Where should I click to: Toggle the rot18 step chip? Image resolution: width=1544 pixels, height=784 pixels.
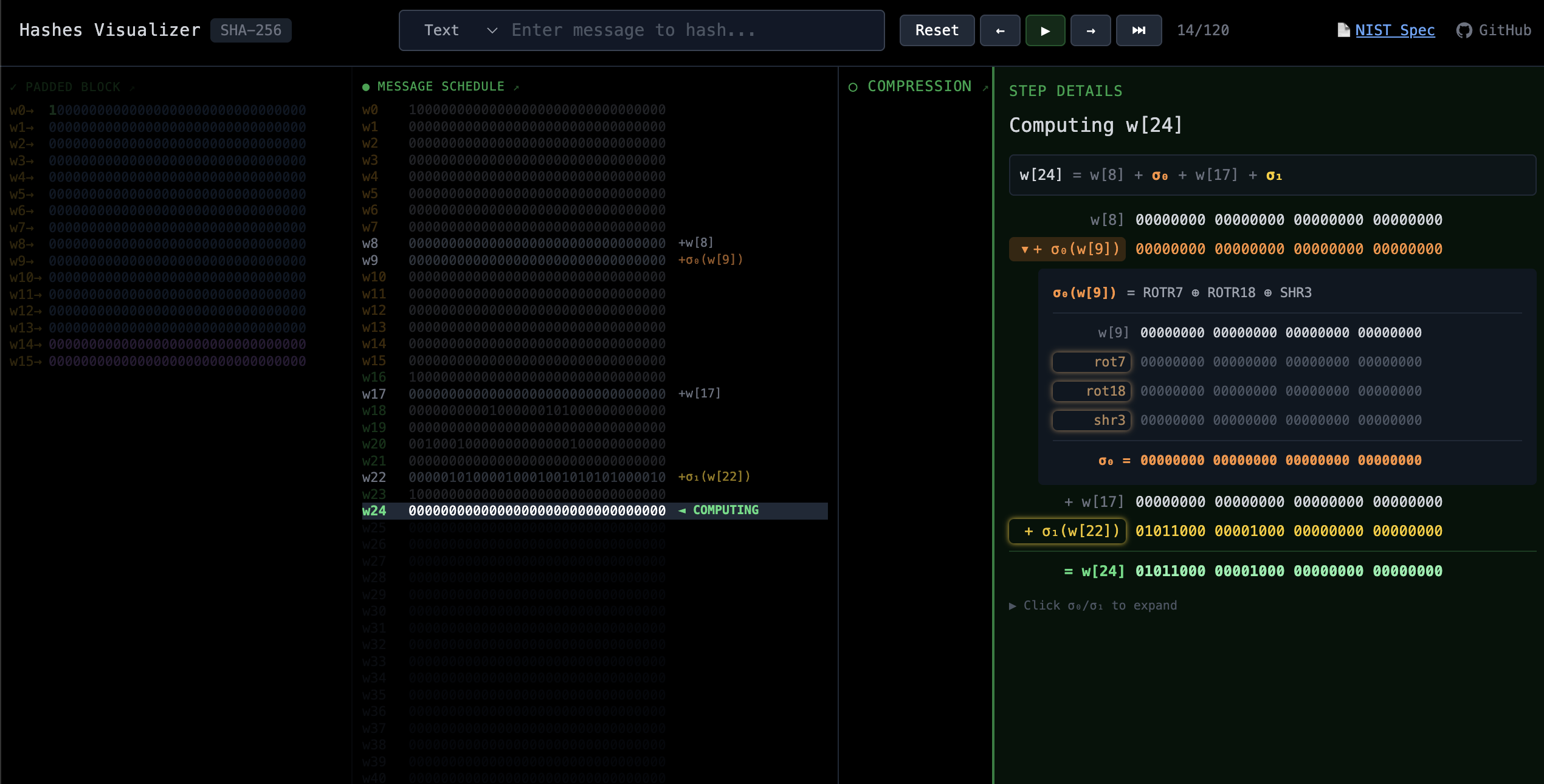(x=1092, y=391)
